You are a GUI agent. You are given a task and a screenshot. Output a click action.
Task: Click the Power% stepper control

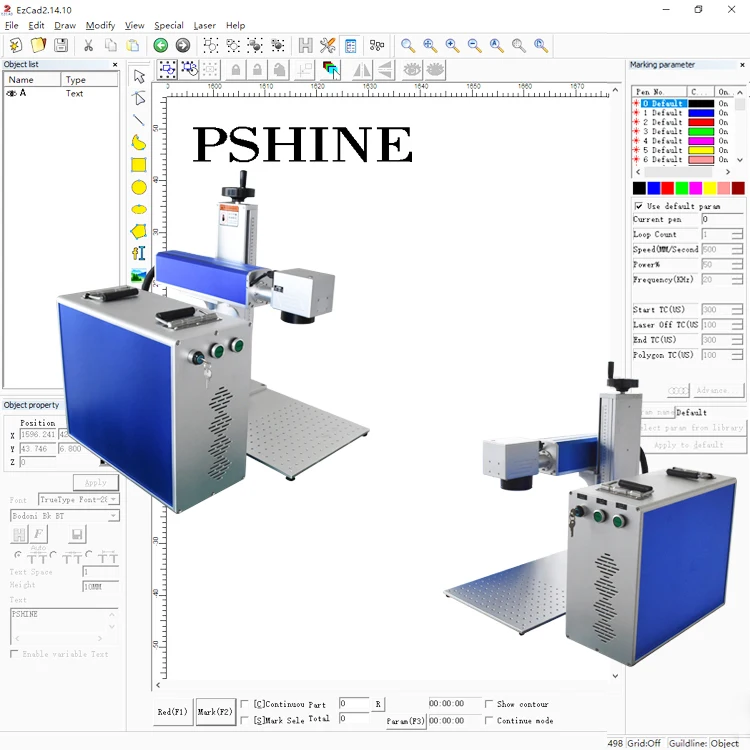(x=737, y=265)
